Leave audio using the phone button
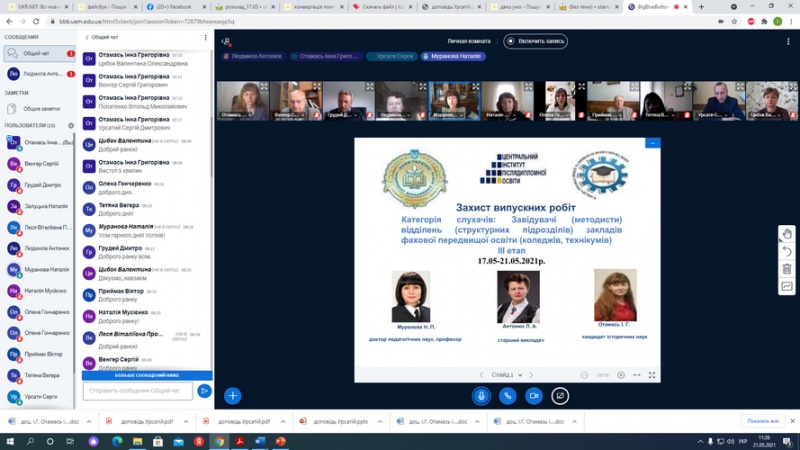 pyautogui.click(x=508, y=396)
